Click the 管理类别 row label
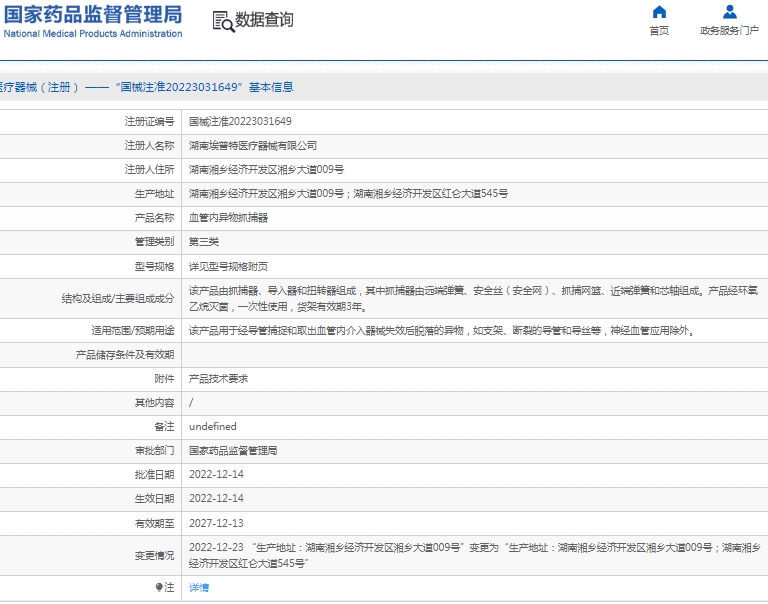The height and width of the screenshot is (604, 768). click(154, 242)
